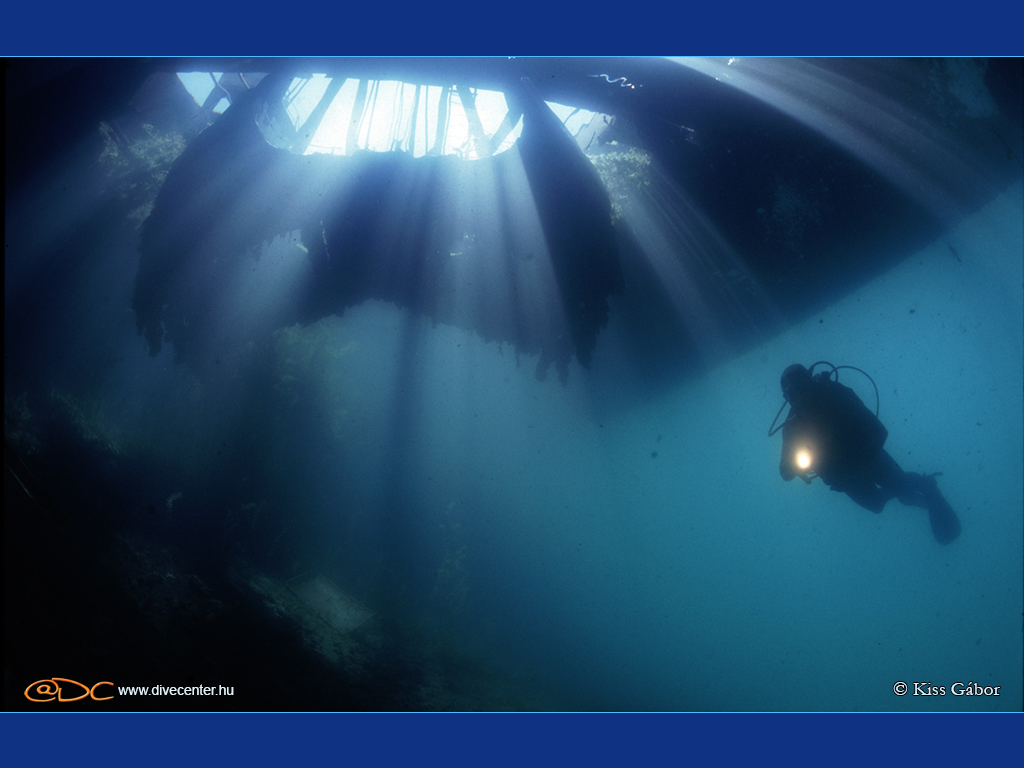
Task: Click the orange @DC logo
Action: pyautogui.click(x=68, y=690)
